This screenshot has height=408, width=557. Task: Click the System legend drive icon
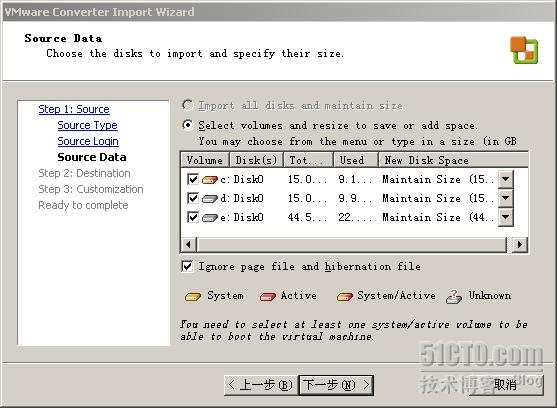click(193, 297)
